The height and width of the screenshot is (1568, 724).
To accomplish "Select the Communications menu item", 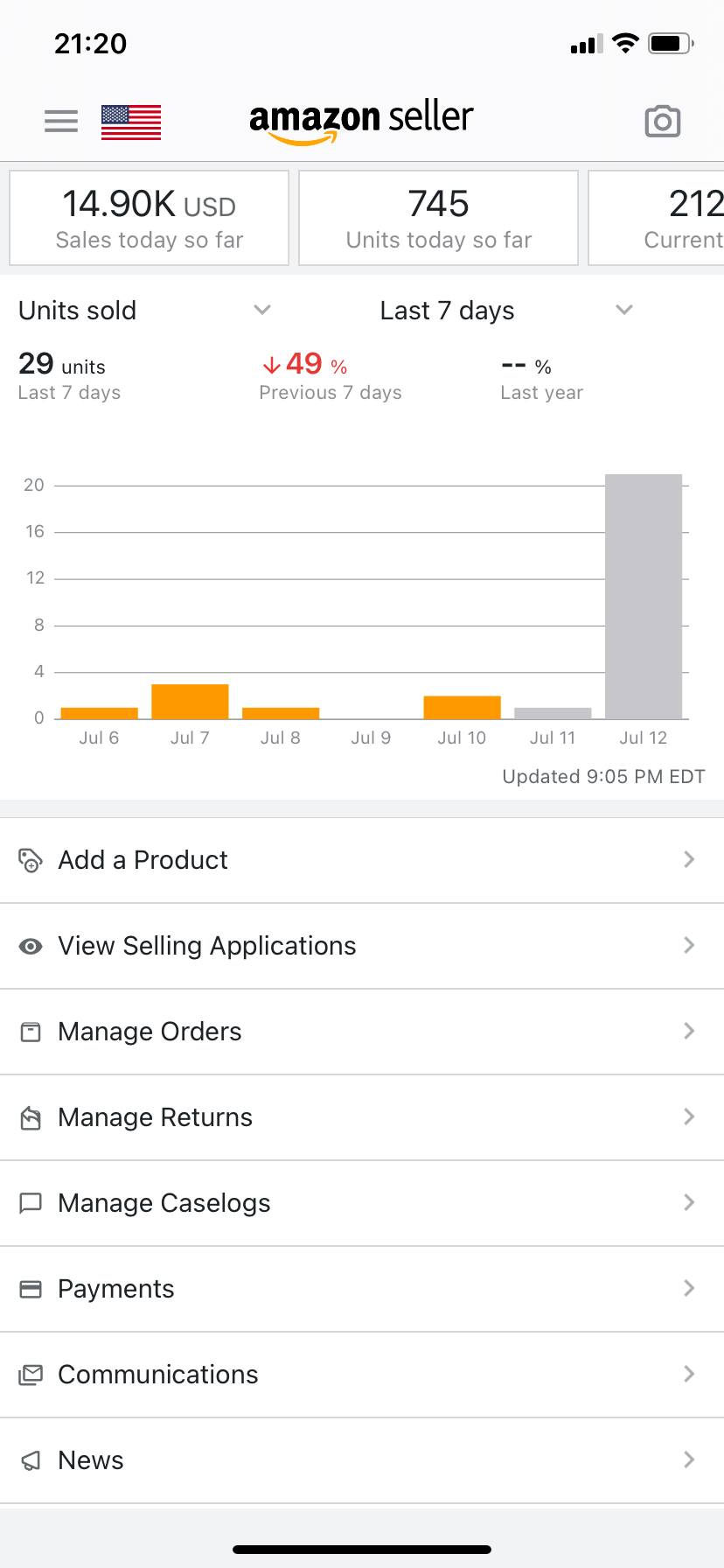I will point(158,1375).
